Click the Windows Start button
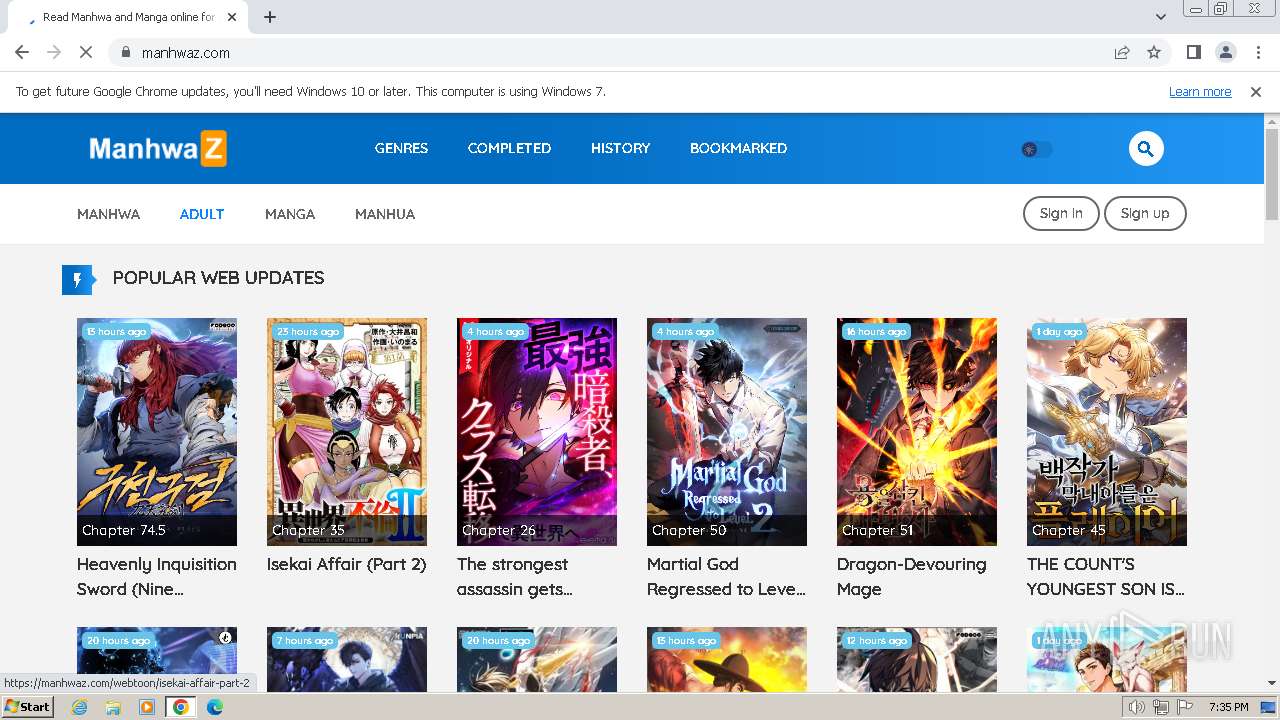 pyautogui.click(x=28, y=706)
